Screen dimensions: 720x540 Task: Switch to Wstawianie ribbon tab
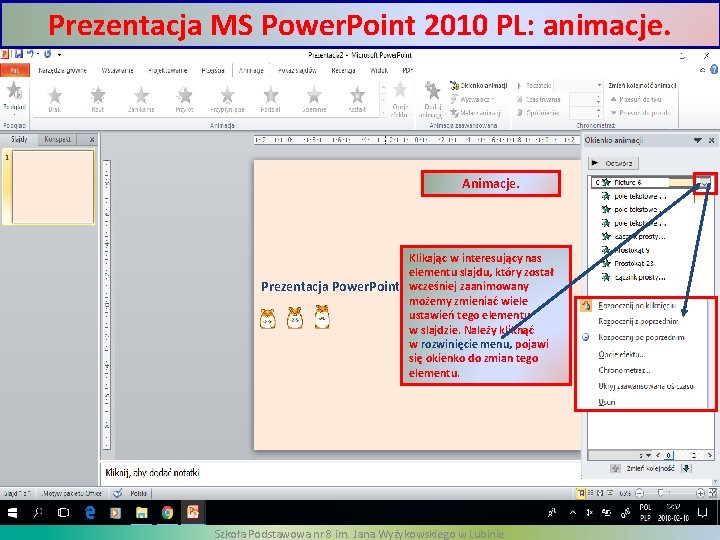click(x=118, y=70)
